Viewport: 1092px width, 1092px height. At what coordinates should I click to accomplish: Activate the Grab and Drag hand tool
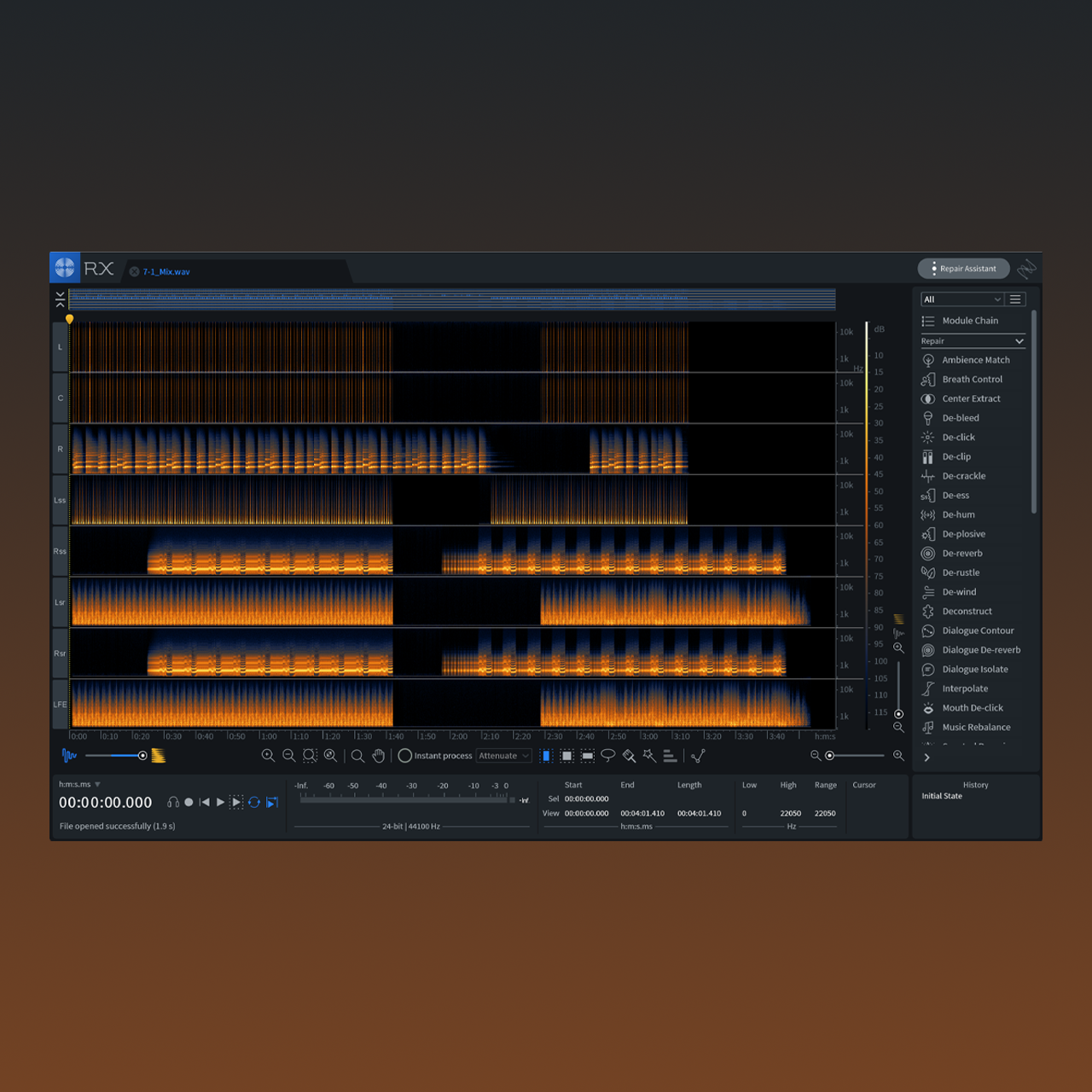(379, 756)
